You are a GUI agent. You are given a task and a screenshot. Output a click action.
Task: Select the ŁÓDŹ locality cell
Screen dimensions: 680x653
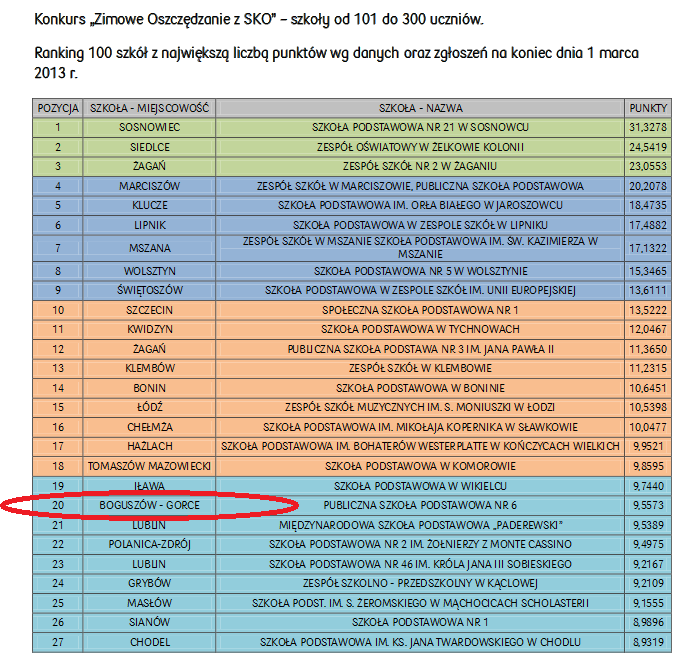[x=149, y=408]
